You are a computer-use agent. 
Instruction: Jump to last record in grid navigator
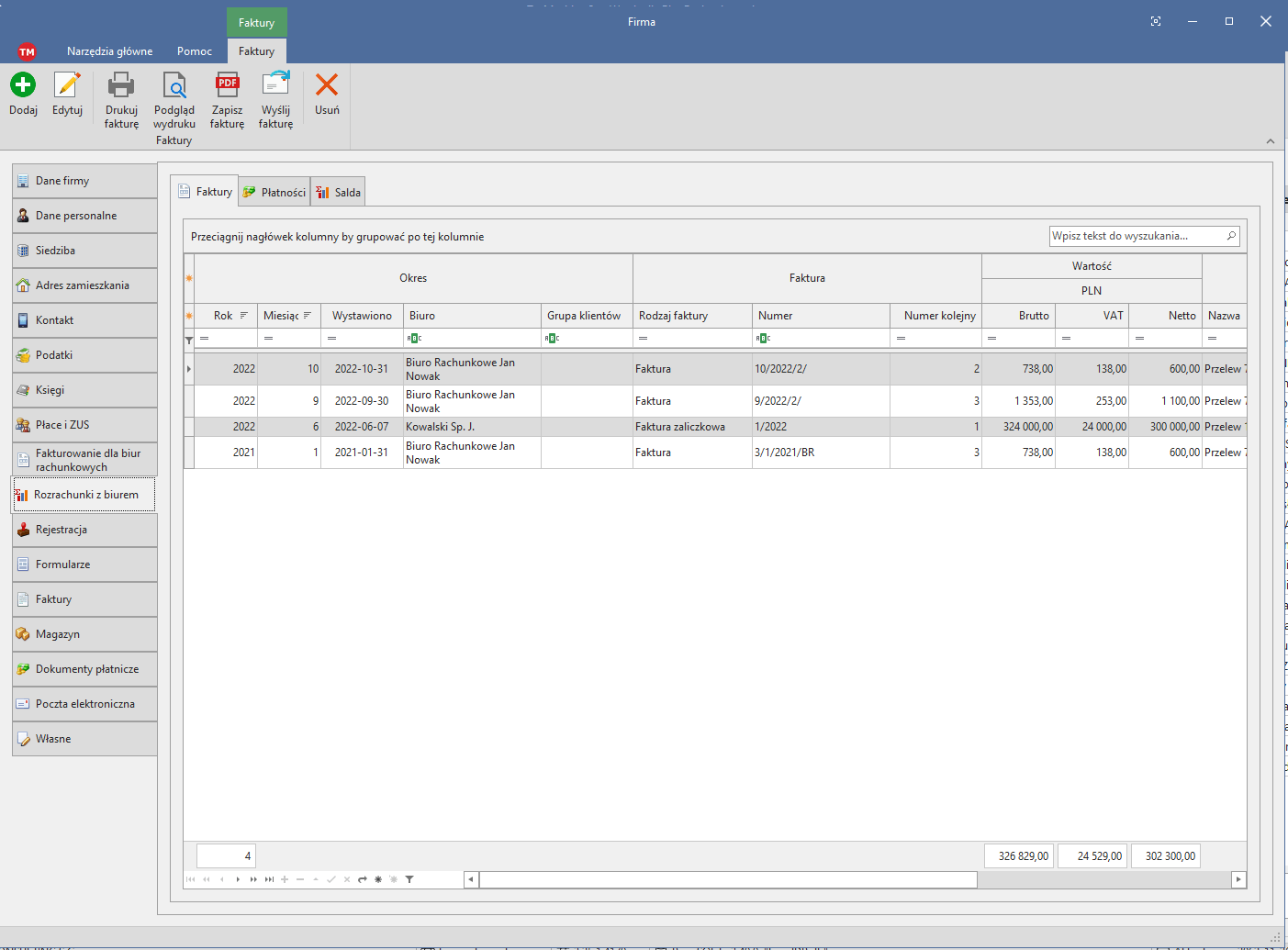coord(269,879)
